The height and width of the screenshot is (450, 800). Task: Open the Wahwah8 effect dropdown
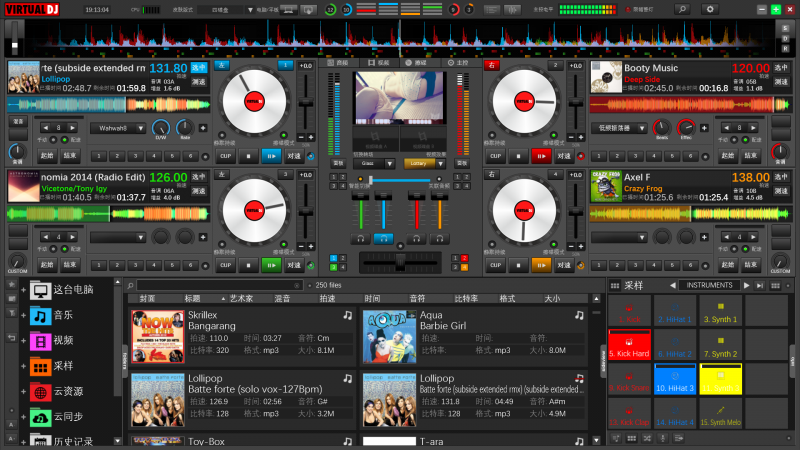click(x=118, y=128)
